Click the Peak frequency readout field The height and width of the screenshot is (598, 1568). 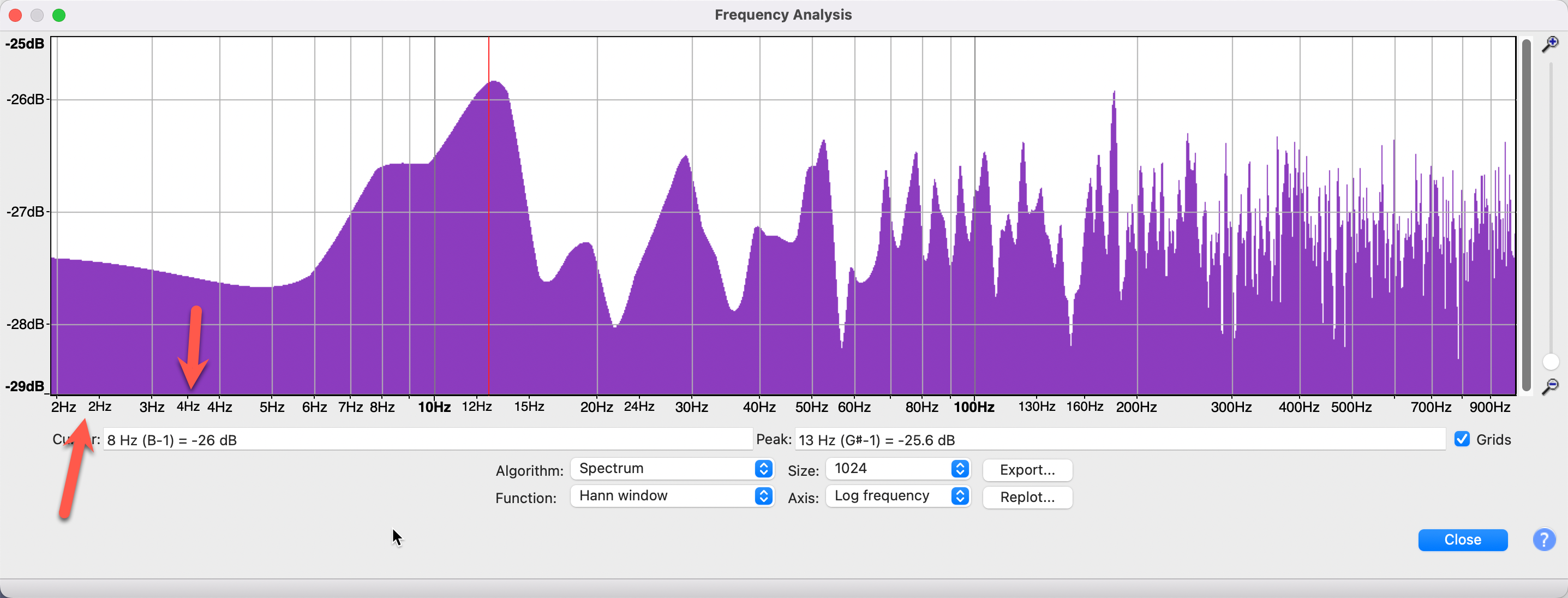(1120, 440)
